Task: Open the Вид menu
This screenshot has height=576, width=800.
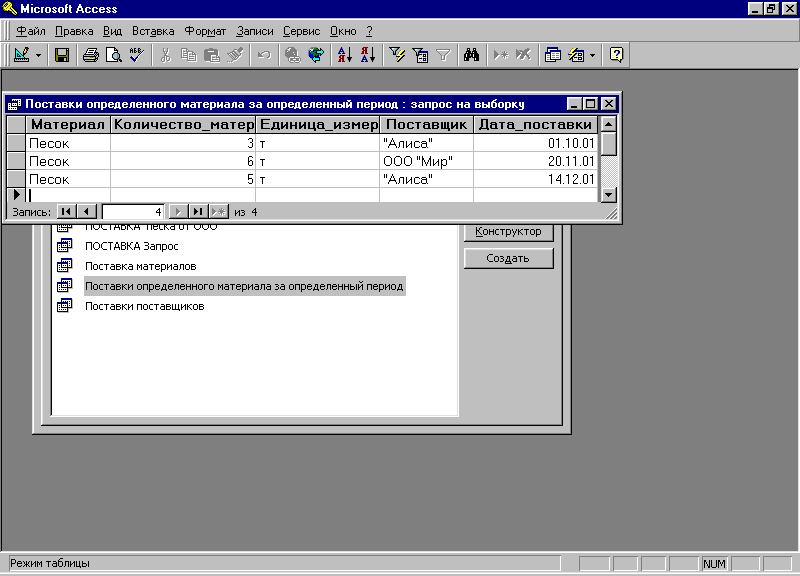Action: click(112, 31)
